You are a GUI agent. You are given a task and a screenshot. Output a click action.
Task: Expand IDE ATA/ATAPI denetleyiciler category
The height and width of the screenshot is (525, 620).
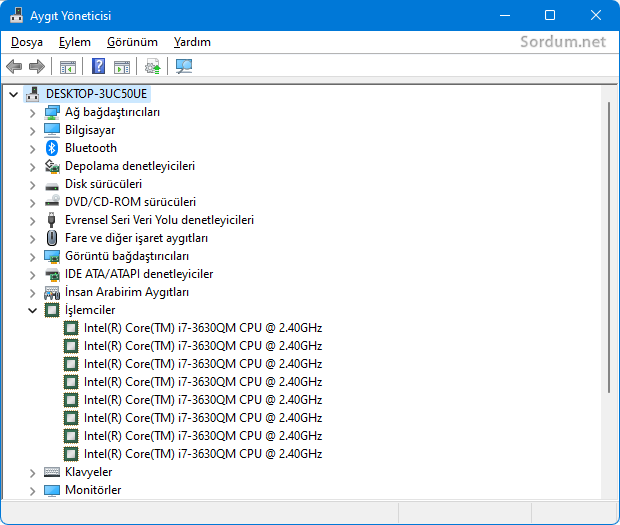tap(32, 275)
